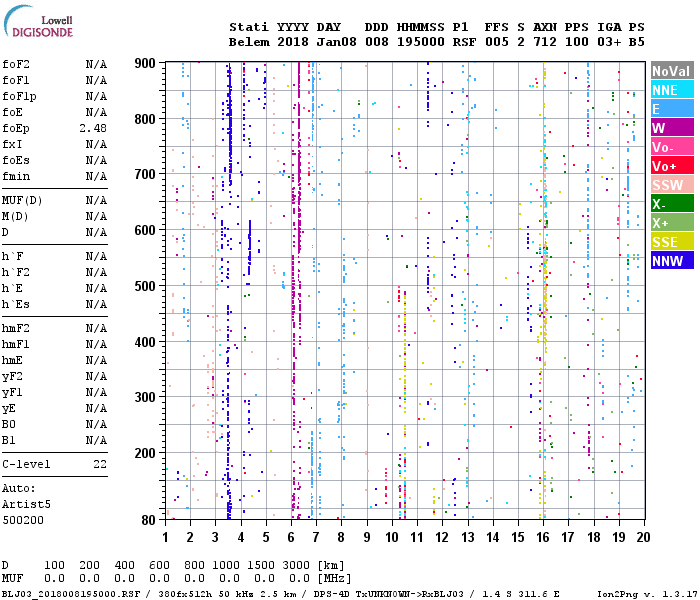Click the MUF(D) parameter label
Viewport: 700px width, 600px height.
(x=22, y=200)
